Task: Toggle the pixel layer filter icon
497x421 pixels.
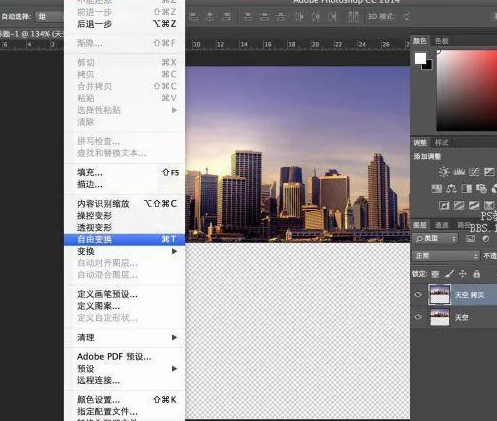Action: click(470, 239)
